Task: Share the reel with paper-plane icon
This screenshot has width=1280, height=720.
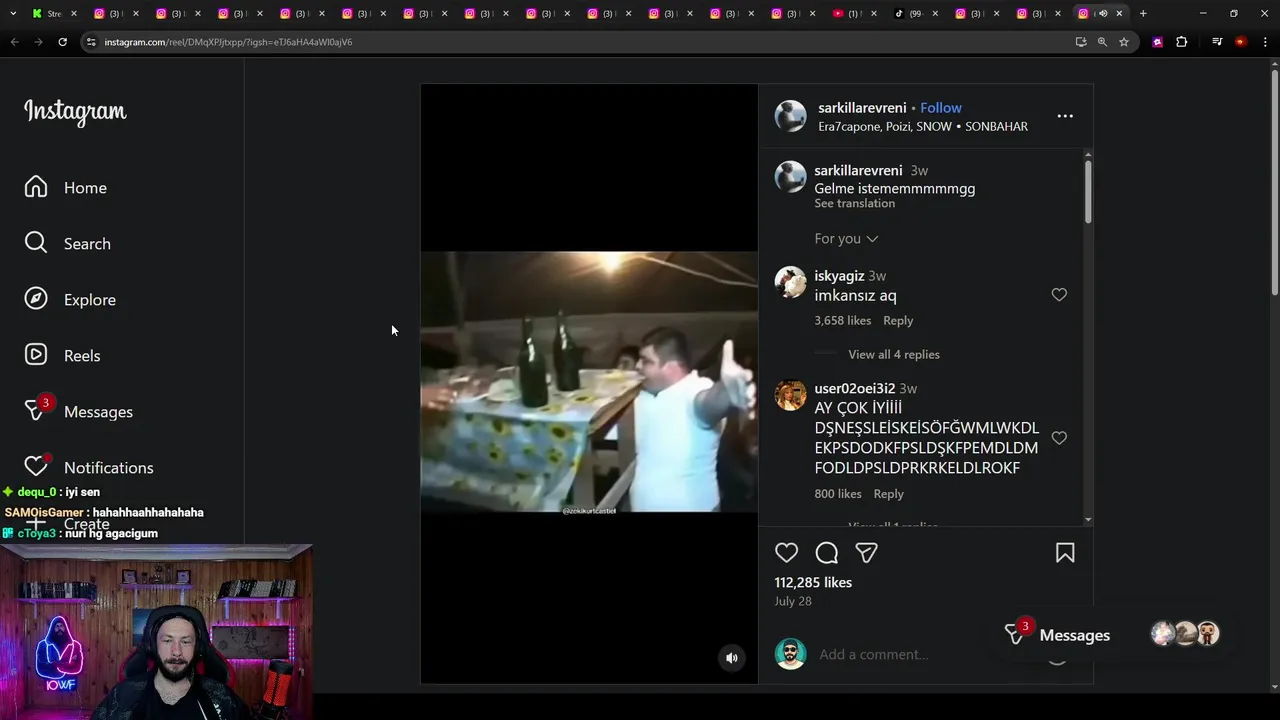Action: tap(867, 553)
